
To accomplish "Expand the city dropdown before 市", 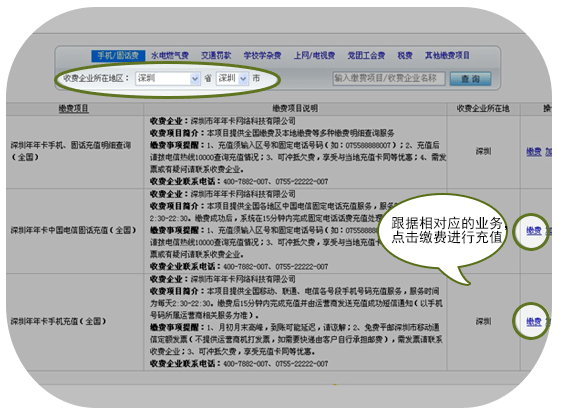I will pyautogui.click(x=232, y=78).
